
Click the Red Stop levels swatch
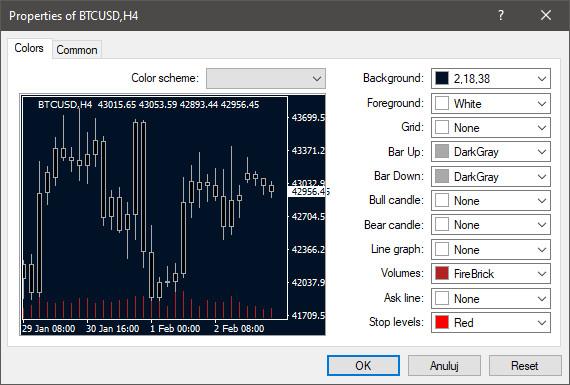pyautogui.click(x=442, y=322)
